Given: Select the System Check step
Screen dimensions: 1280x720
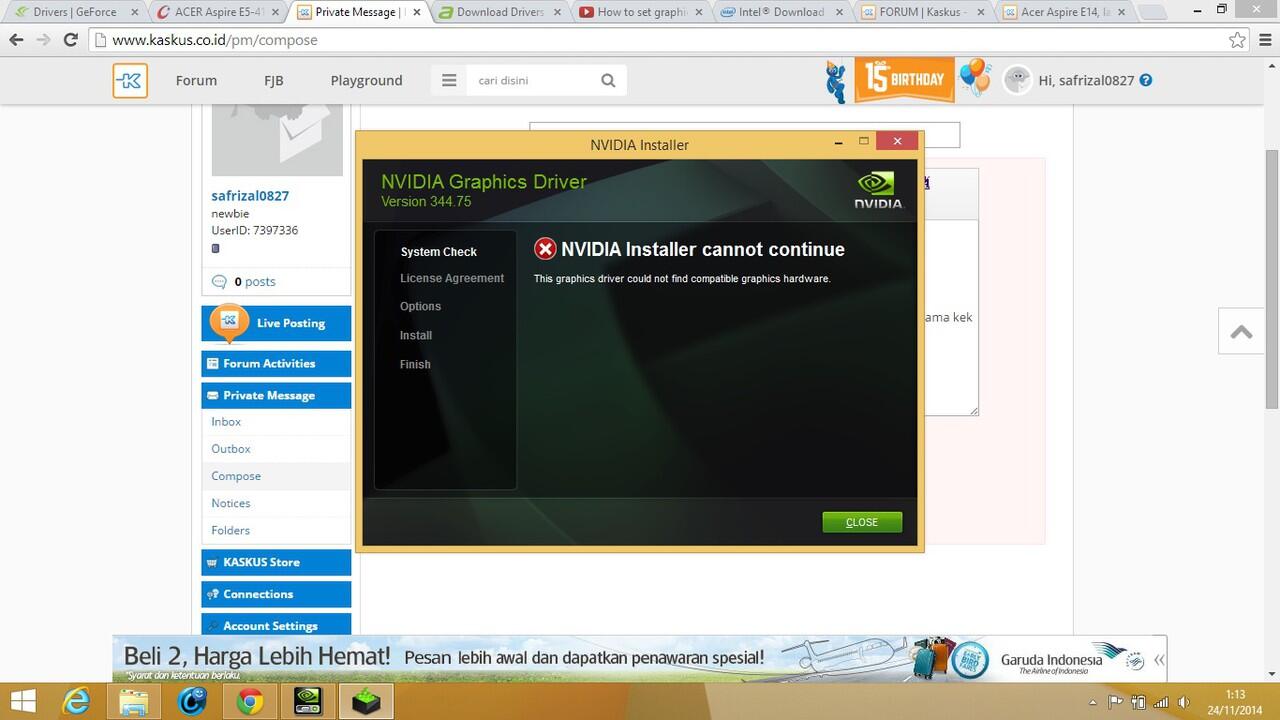Looking at the screenshot, I should (x=439, y=252).
